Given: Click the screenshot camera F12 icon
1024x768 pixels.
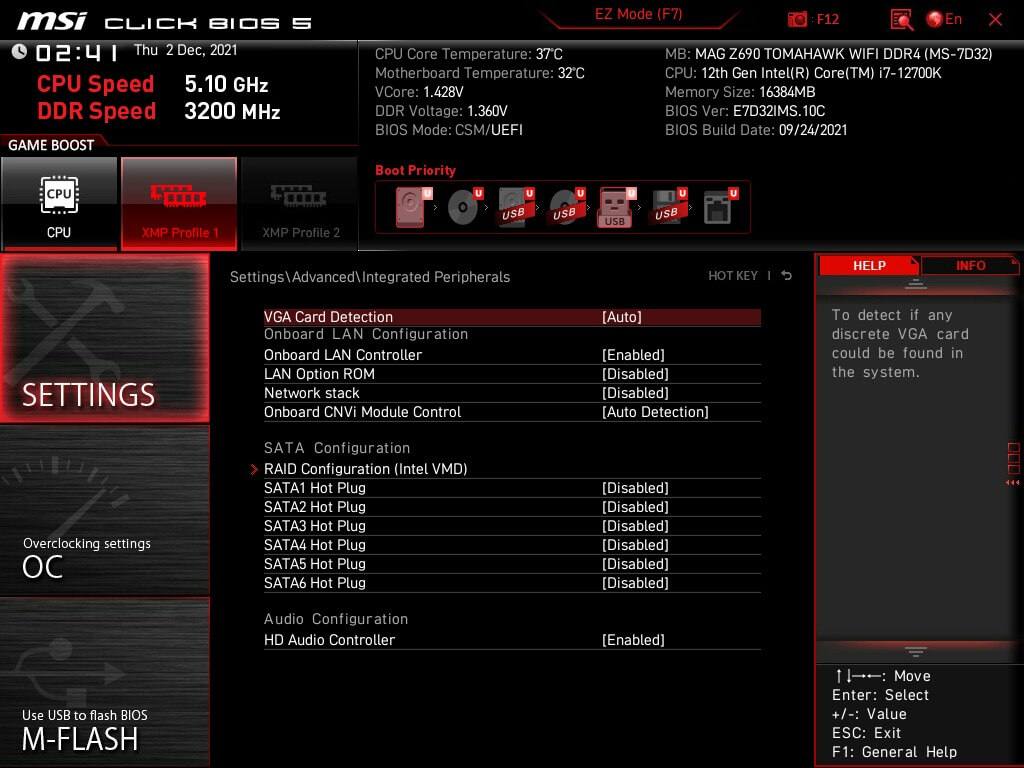Looking at the screenshot, I should (x=798, y=19).
